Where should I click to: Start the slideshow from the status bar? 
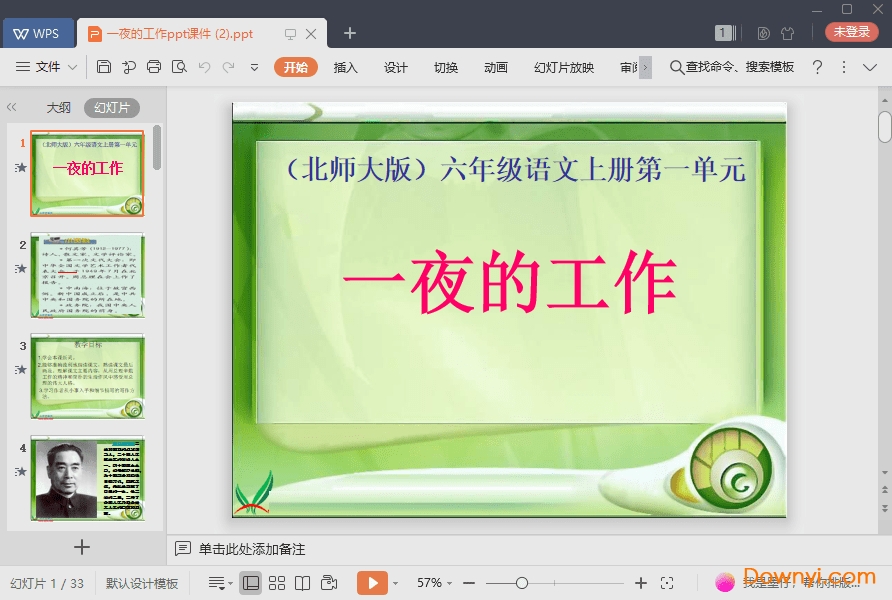(x=373, y=582)
